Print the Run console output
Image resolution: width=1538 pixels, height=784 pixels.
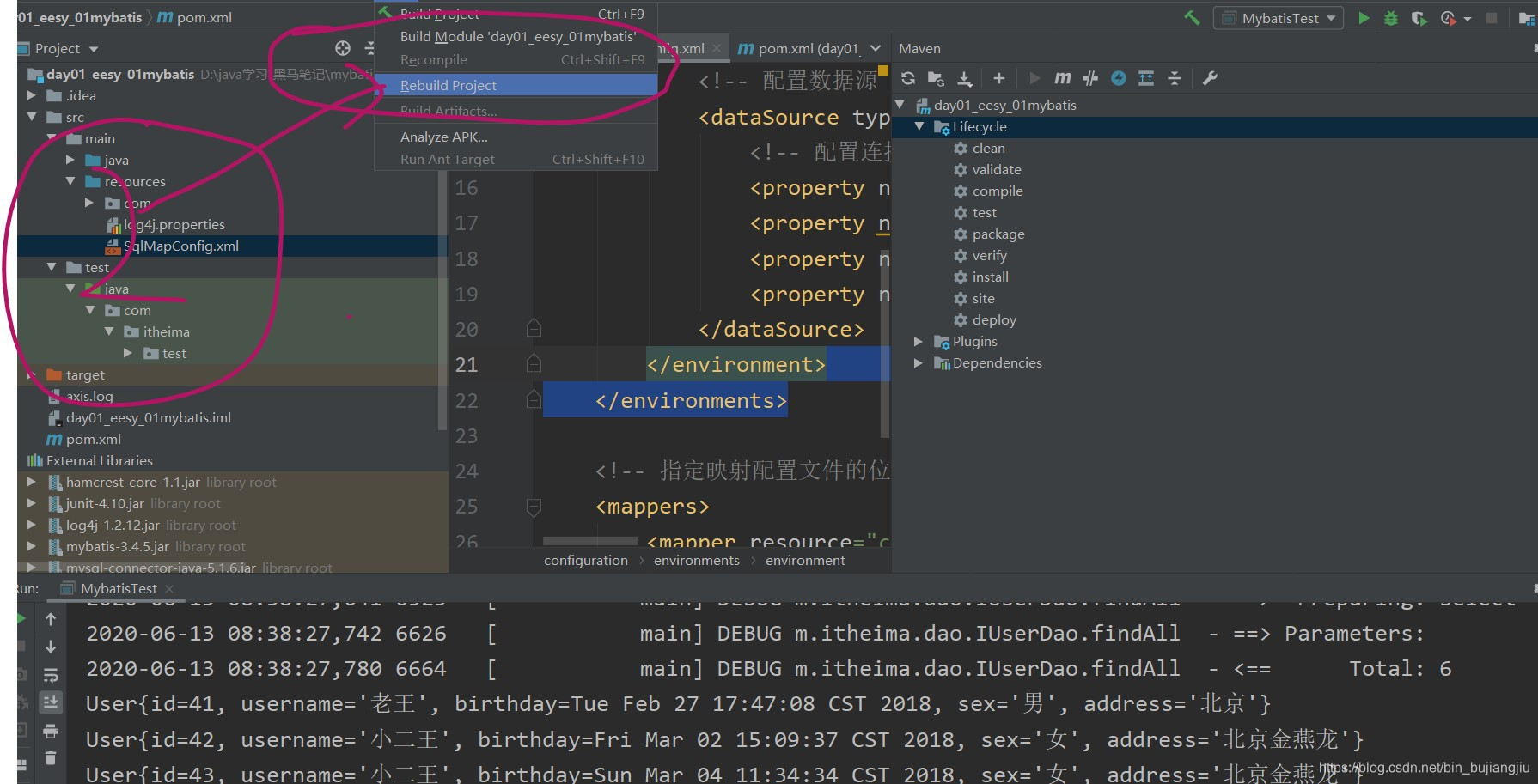[51, 731]
